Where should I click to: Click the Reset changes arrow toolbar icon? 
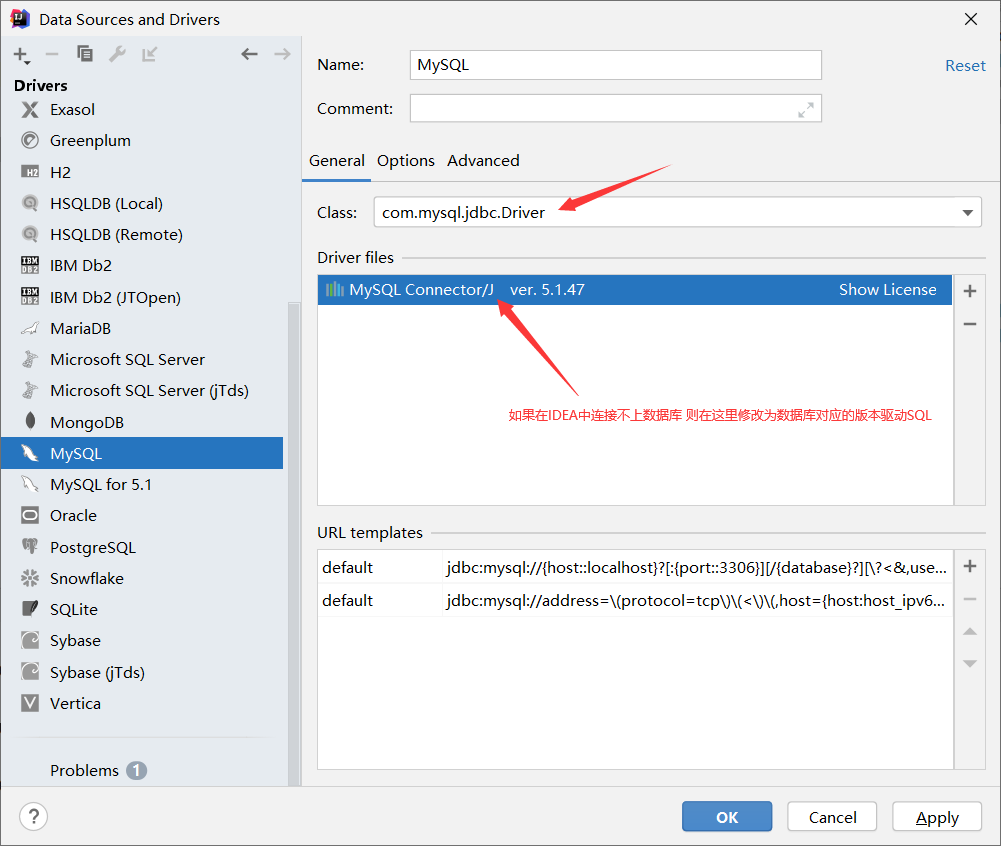(149, 54)
